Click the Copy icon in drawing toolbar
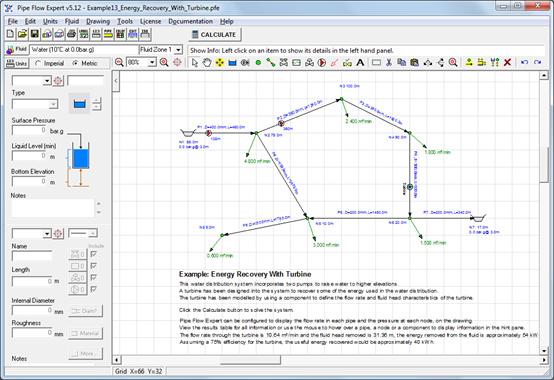The height and width of the screenshot is (380, 554). point(402,63)
